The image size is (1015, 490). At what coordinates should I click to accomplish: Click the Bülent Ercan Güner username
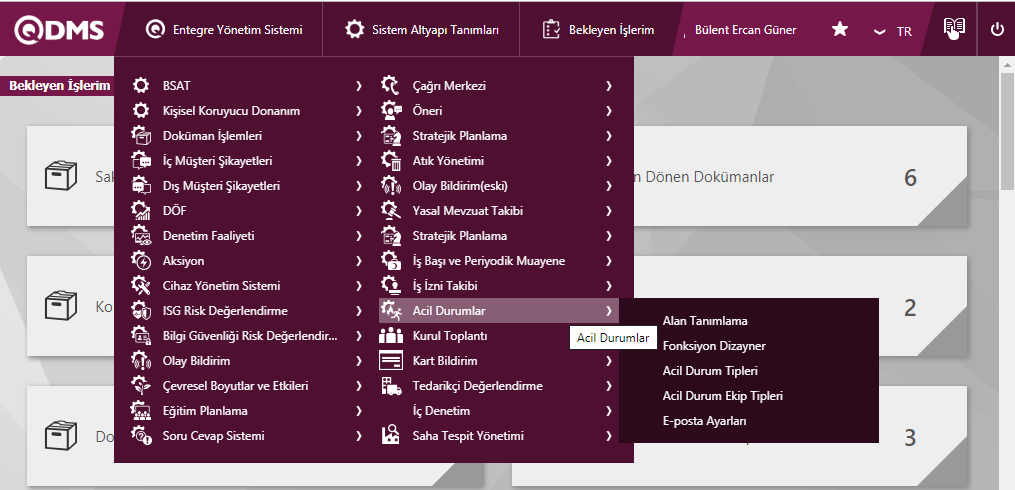pyautogui.click(x=745, y=30)
